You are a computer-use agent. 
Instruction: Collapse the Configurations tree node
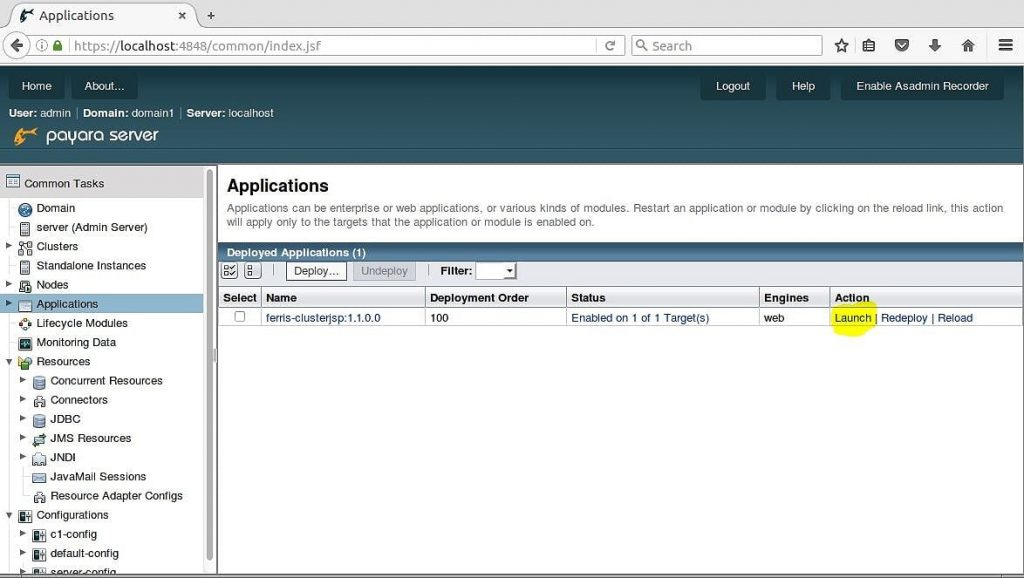[8, 515]
